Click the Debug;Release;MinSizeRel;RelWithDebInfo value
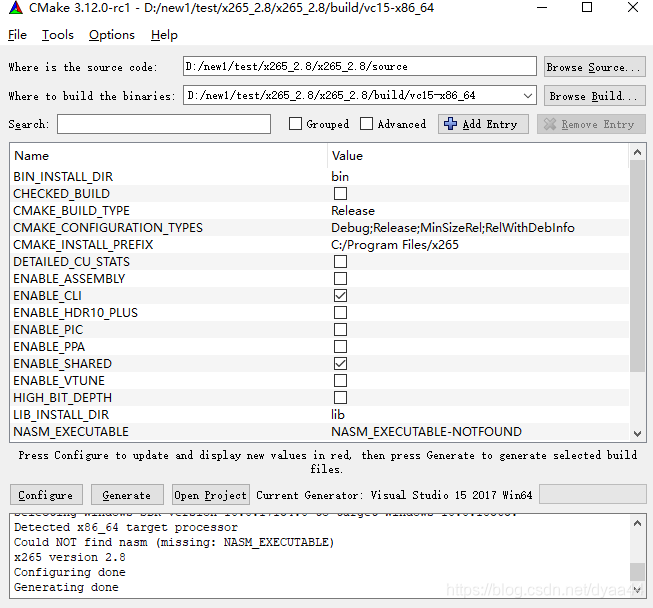Viewport: 653px width, 608px height. (453, 228)
